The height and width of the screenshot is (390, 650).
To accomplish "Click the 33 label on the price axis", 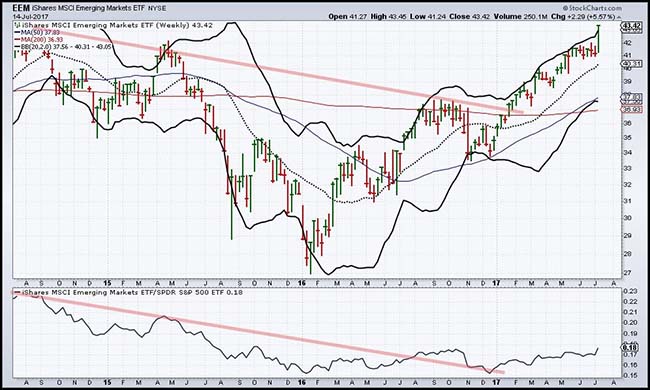I will 628,168.
